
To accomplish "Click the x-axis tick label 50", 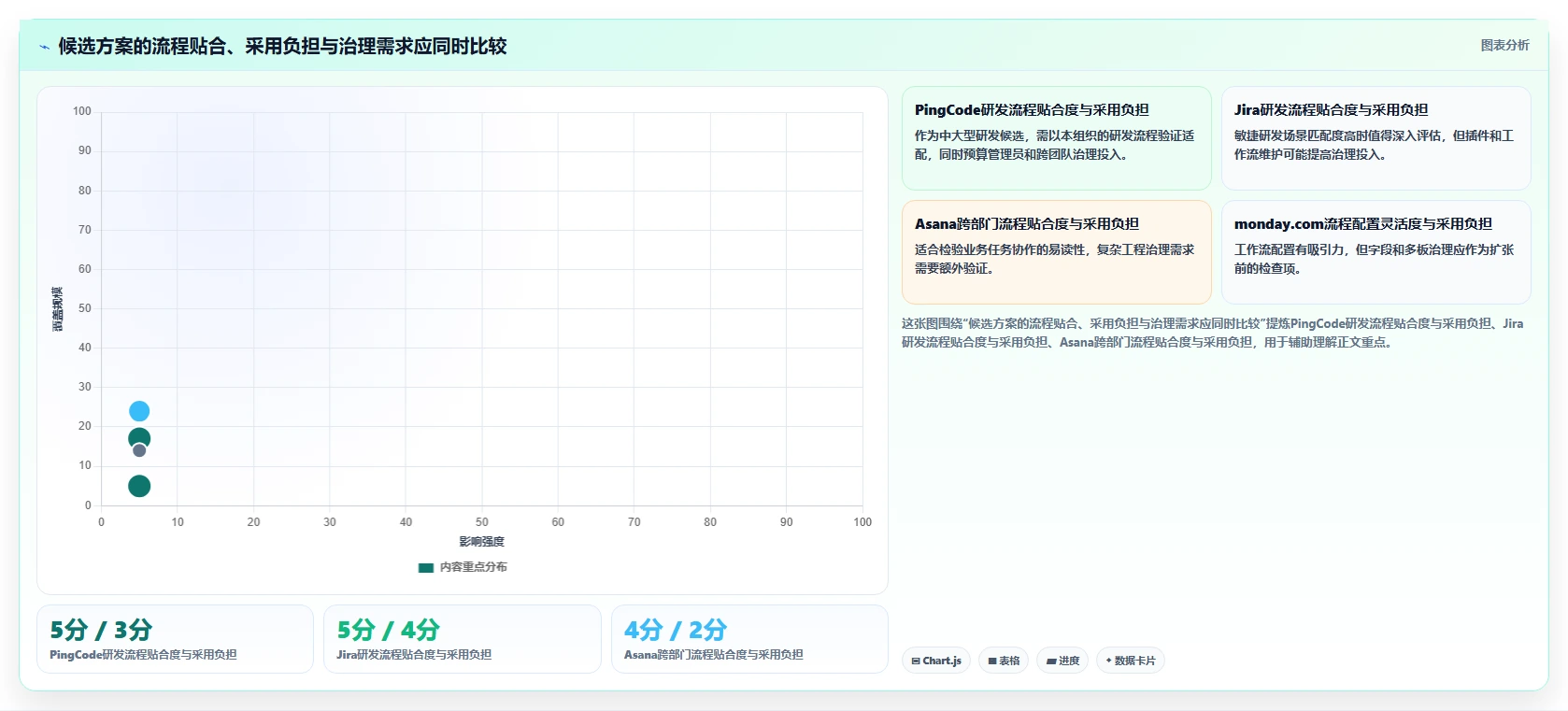I will (481, 522).
